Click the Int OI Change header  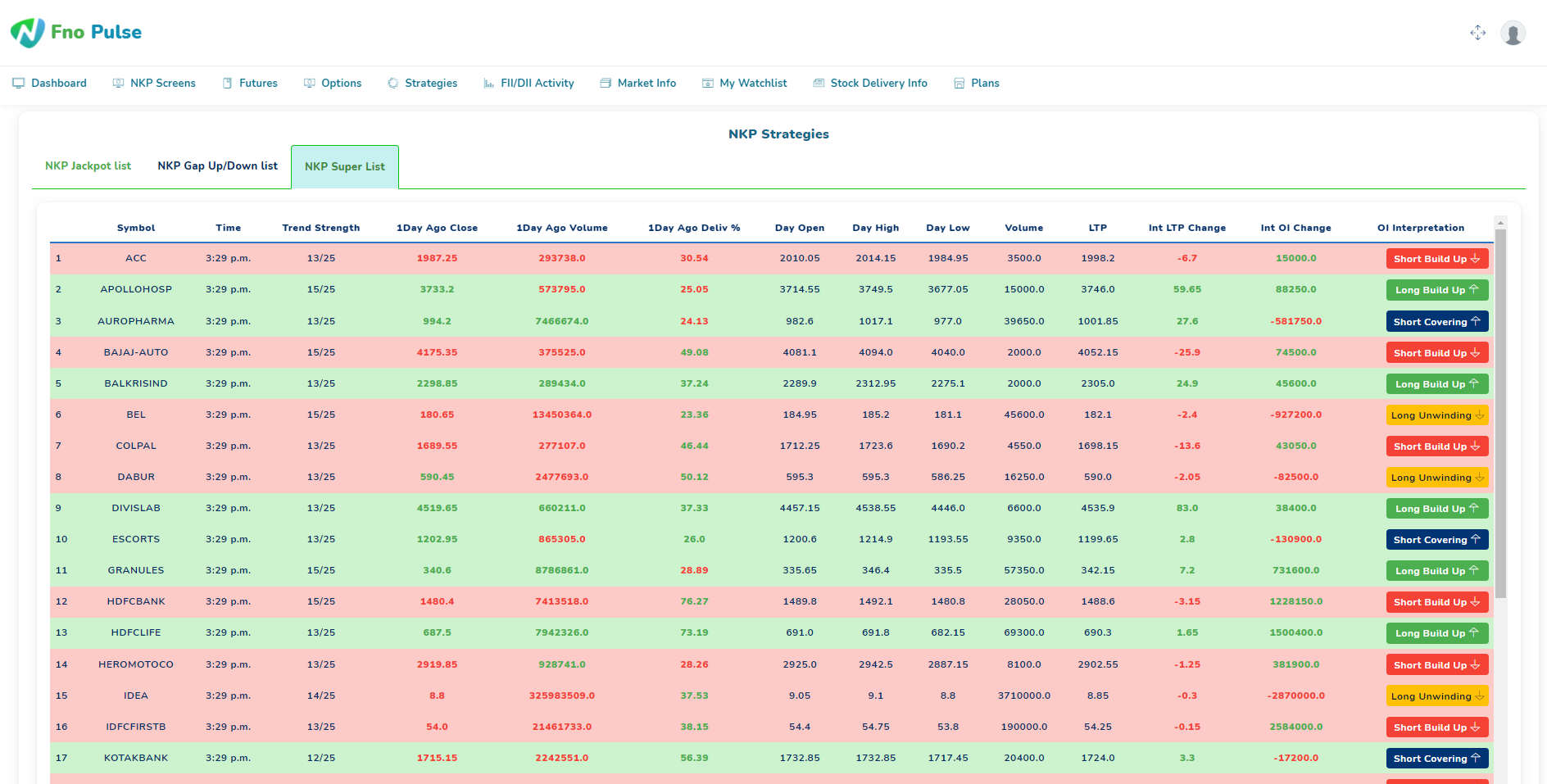[x=1296, y=228]
